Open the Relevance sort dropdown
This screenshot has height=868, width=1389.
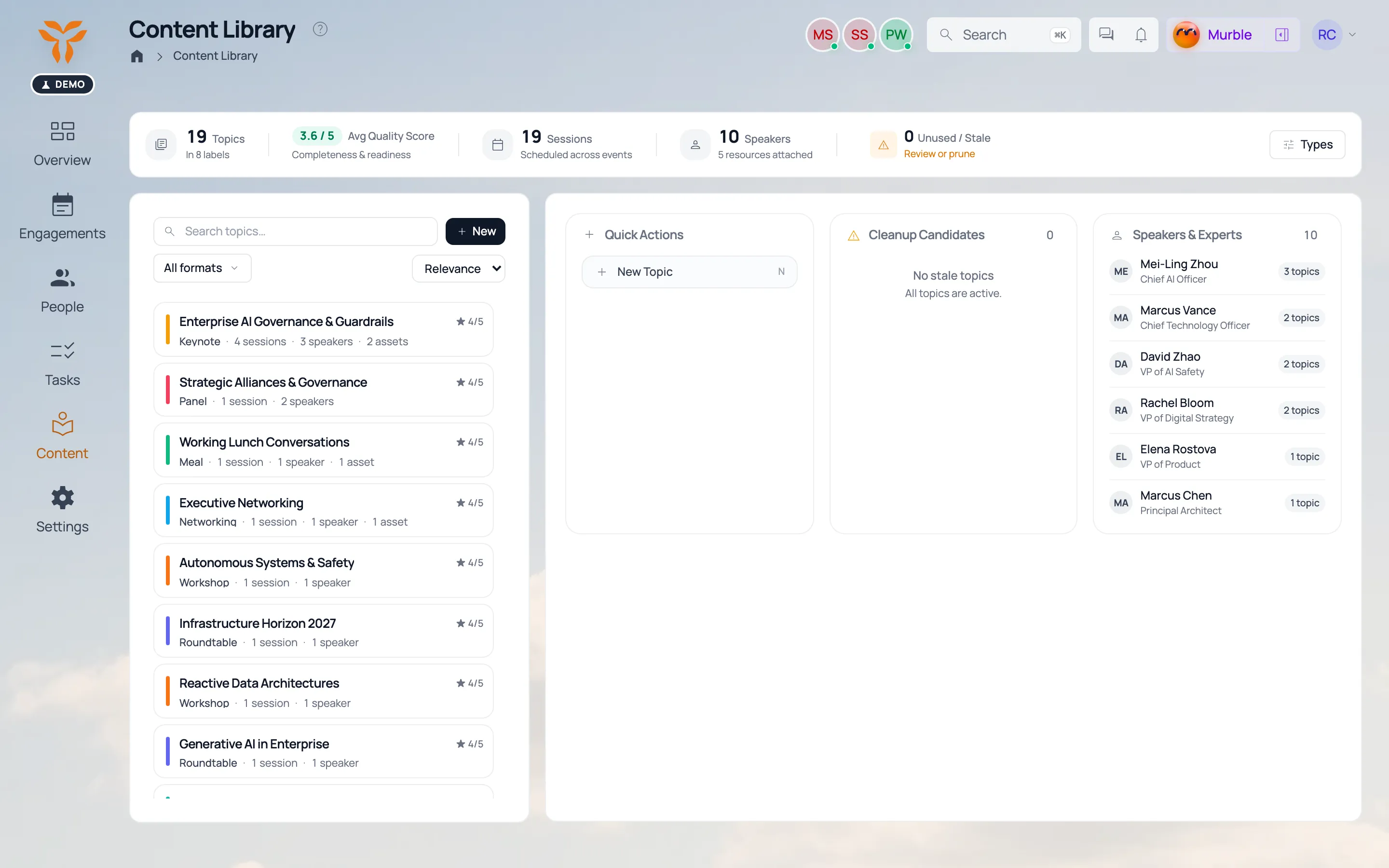459,269
